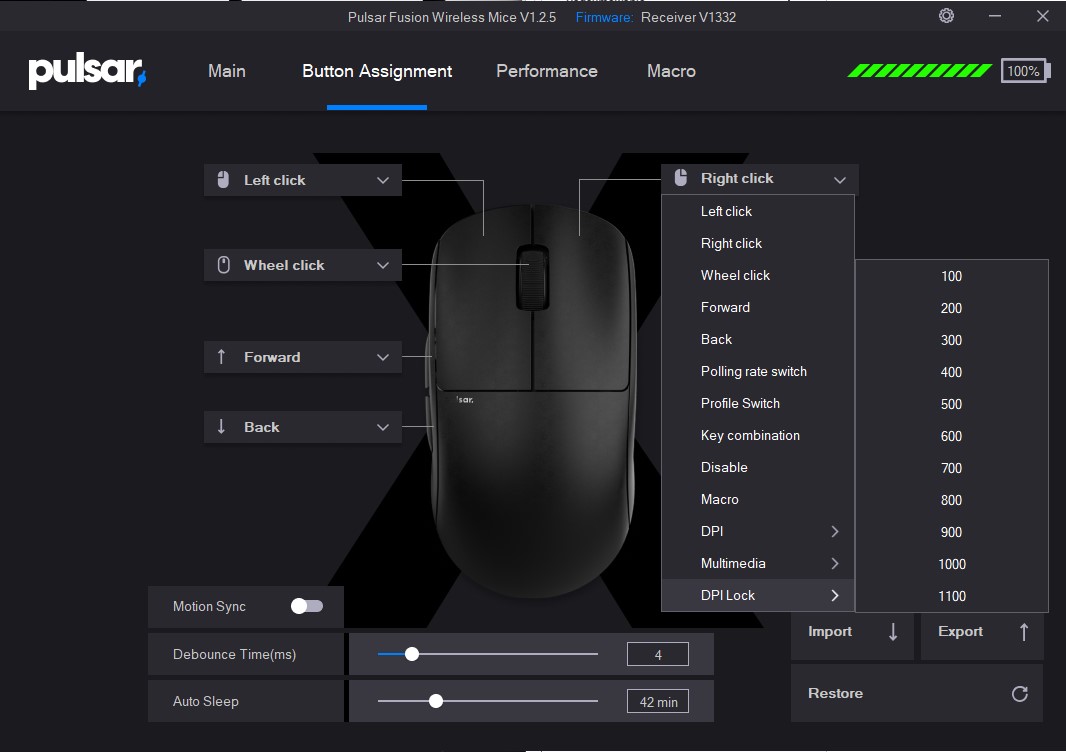The height and width of the screenshot is (752, 1066).
Task: Click the battery level indicator icon
Action: [1024, 71]
